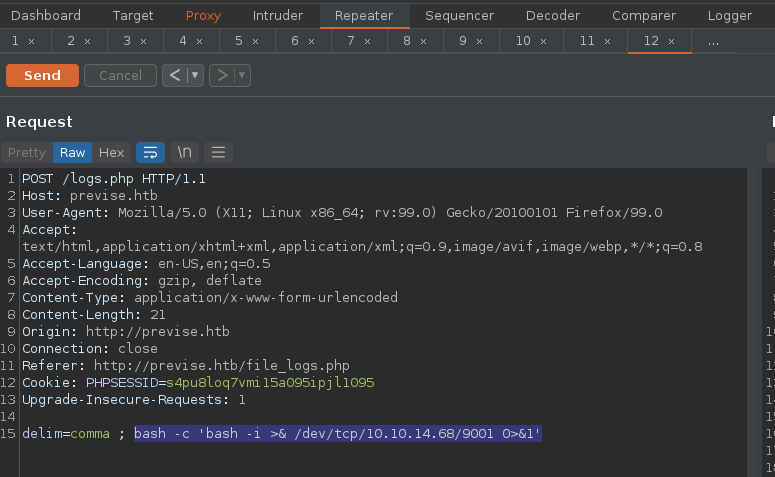Select Repeater sub-tab 11

[x=587, y=41]
